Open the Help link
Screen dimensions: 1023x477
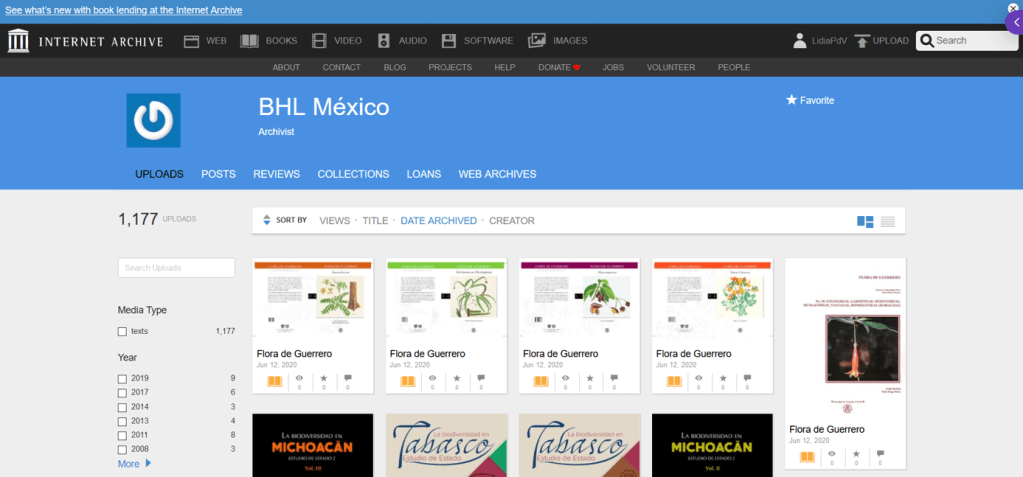[x=505, y=67]
